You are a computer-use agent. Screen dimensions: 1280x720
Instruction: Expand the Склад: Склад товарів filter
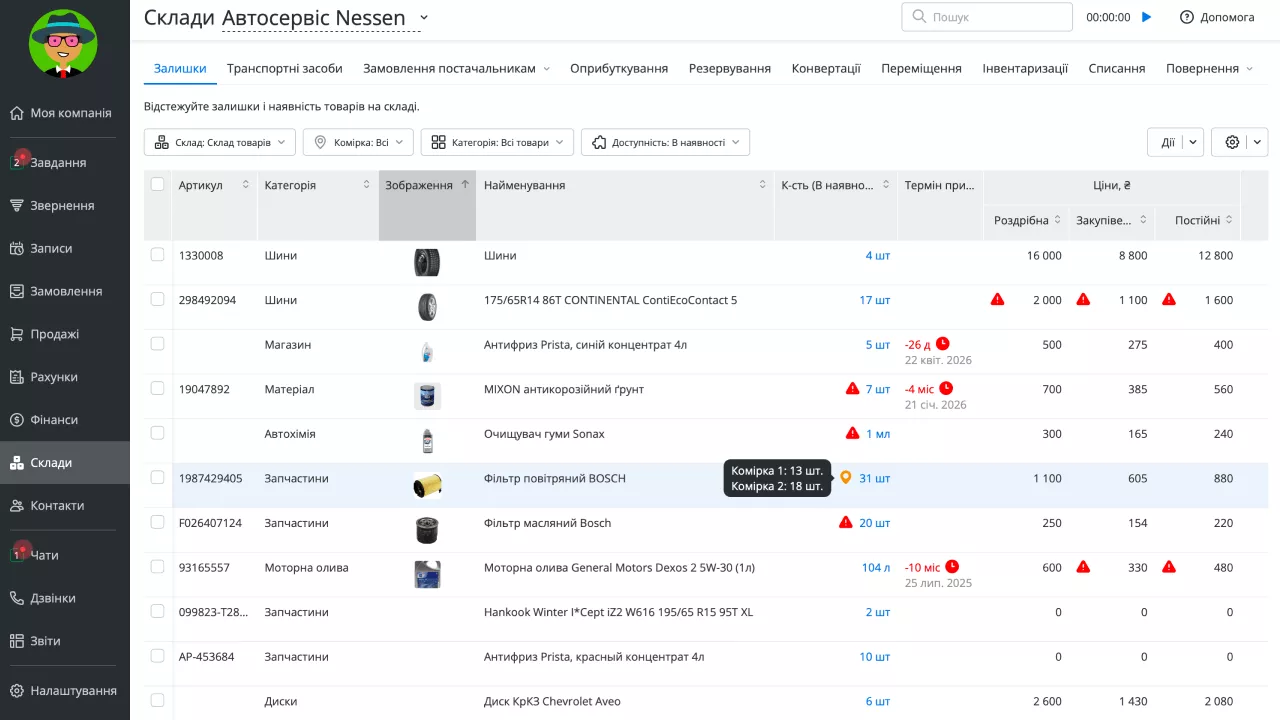tap(220, 142)
